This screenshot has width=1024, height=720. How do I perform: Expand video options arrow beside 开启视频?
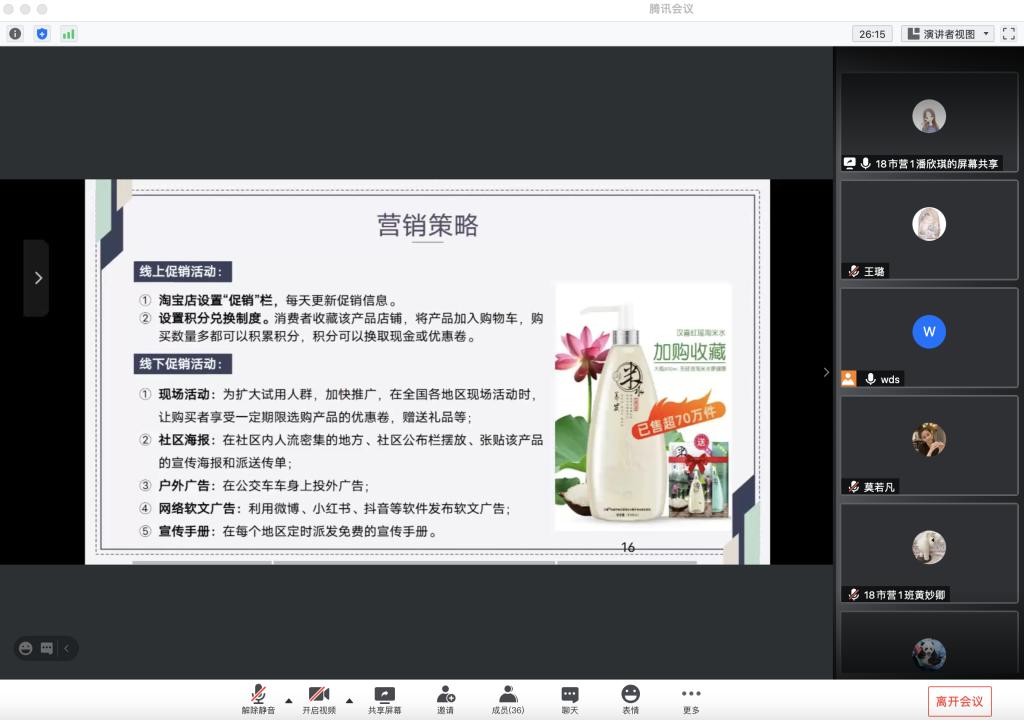pos(349,700)
